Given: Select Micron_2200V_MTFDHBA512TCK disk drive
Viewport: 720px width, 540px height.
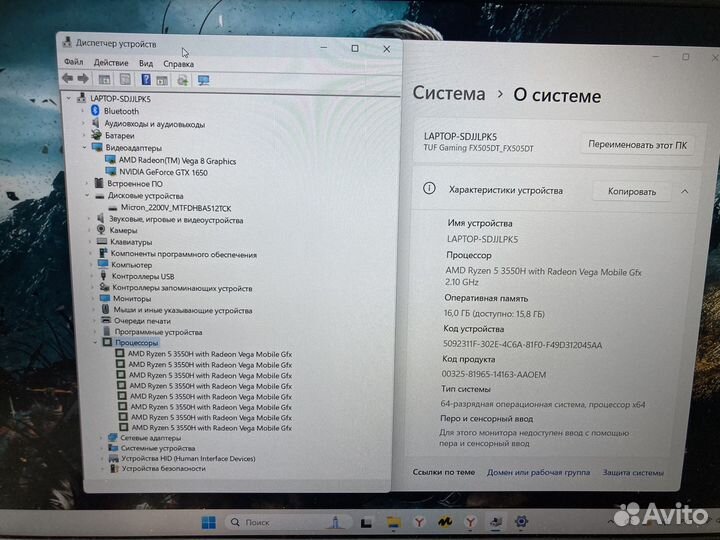Looking at the screenshot, I should 176,208.
